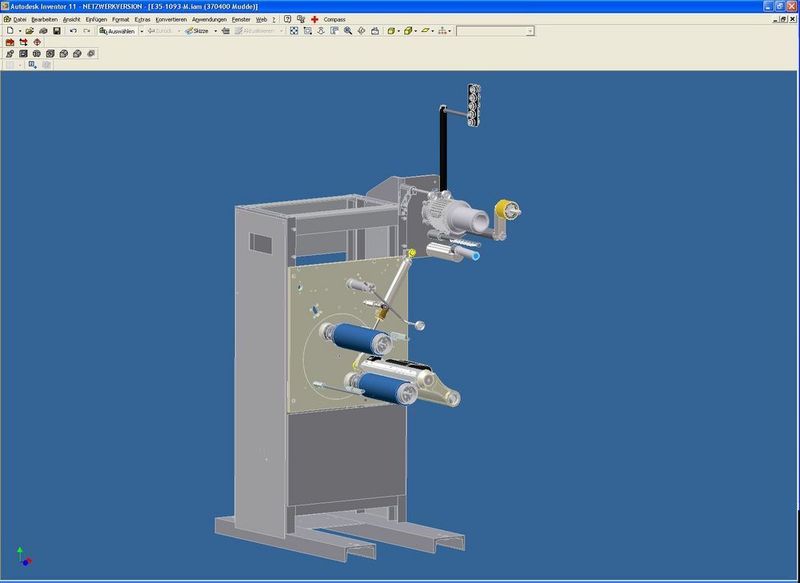Save the assembly with the Speichern icon
This screenshot has height=583, width=800.
(56, 33)
